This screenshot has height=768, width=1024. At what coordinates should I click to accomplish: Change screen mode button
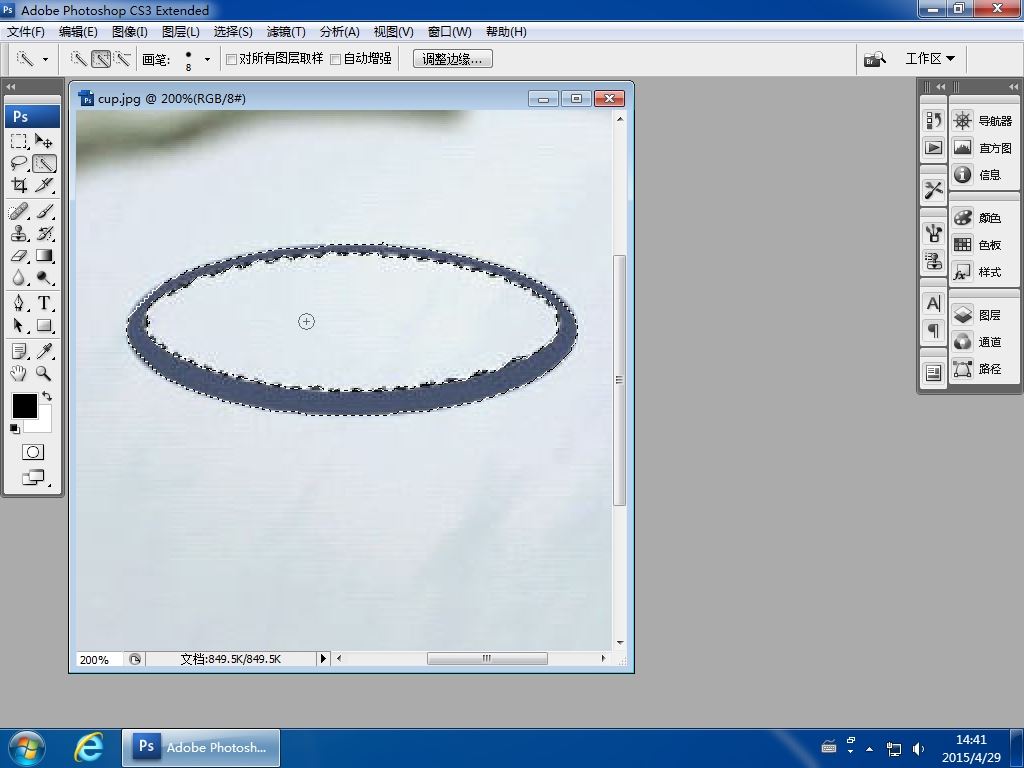(x=33, y=478)
